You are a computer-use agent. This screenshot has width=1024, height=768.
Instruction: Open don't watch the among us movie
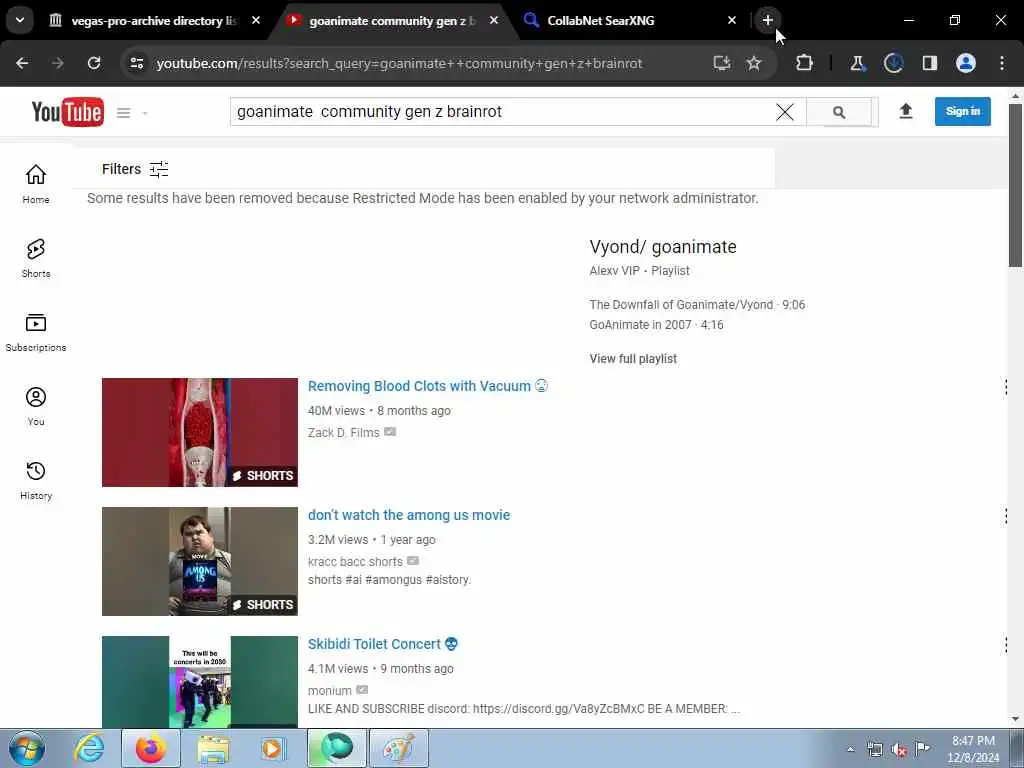[x=409, y=515]
